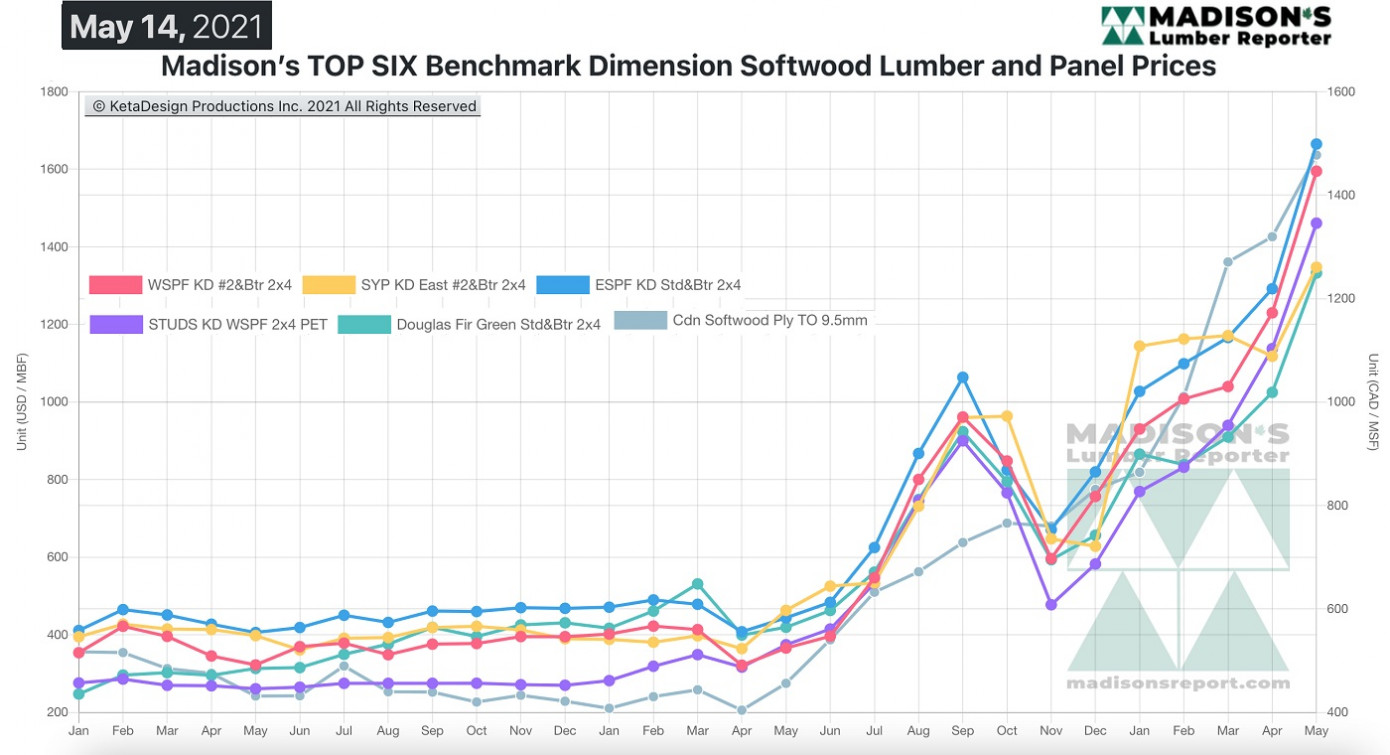
Task: Toggle the purple STUDS KD WSPF legend swatch
Action: point(116,324)
